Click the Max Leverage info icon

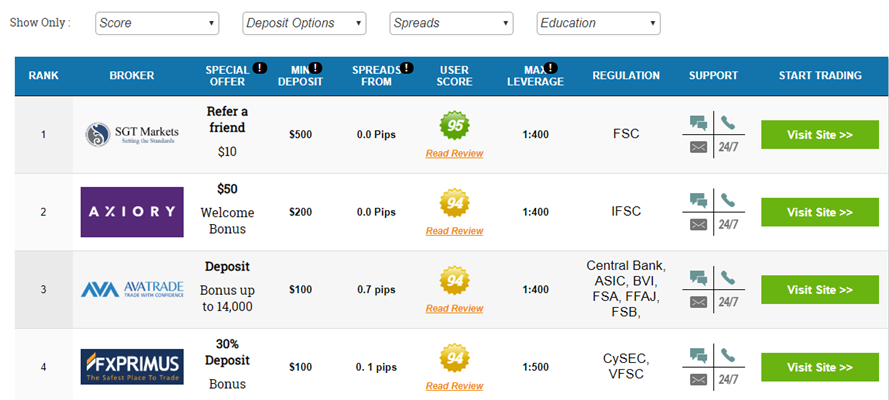[551, 68]
